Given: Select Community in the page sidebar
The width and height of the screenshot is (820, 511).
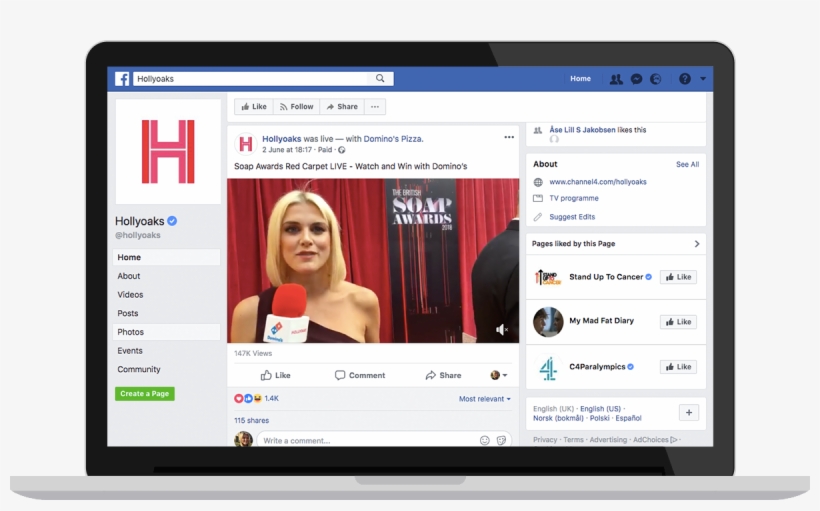Looking at the screenshot, I should (x=166, y=369).
